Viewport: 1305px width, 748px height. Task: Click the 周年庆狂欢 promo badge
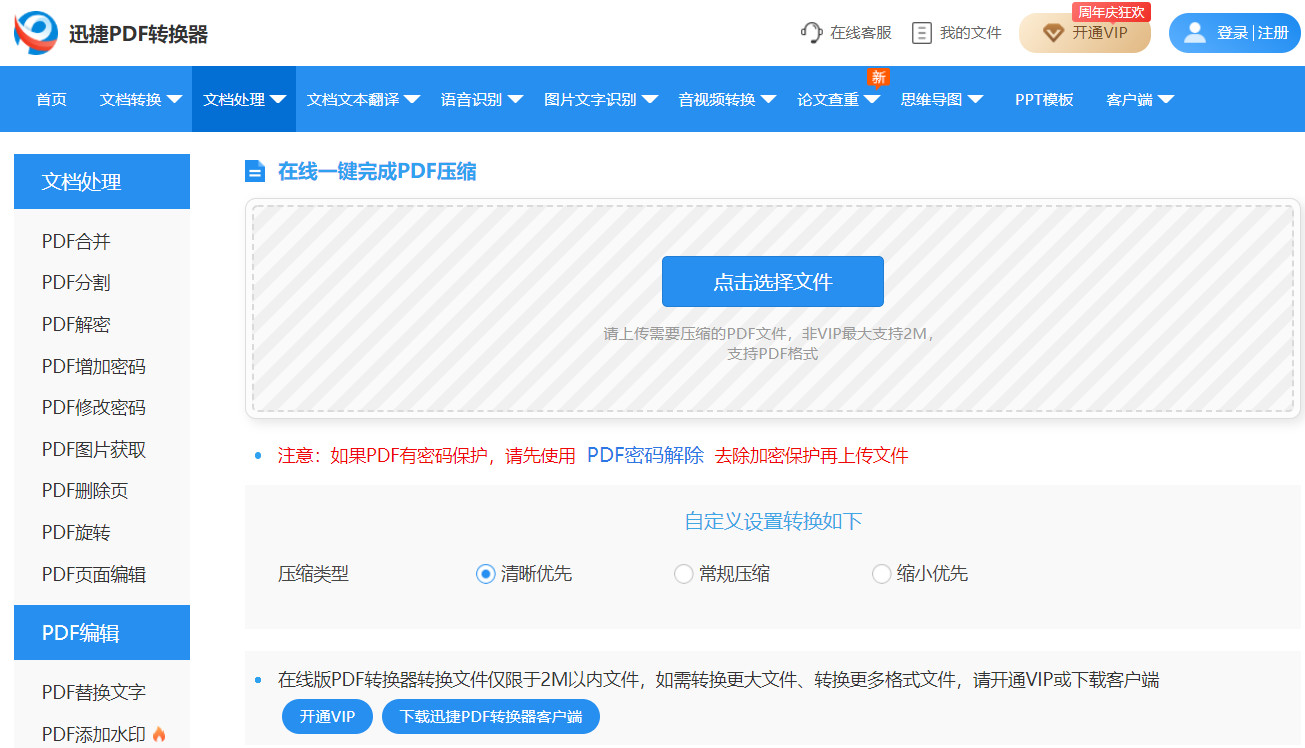1111,12
